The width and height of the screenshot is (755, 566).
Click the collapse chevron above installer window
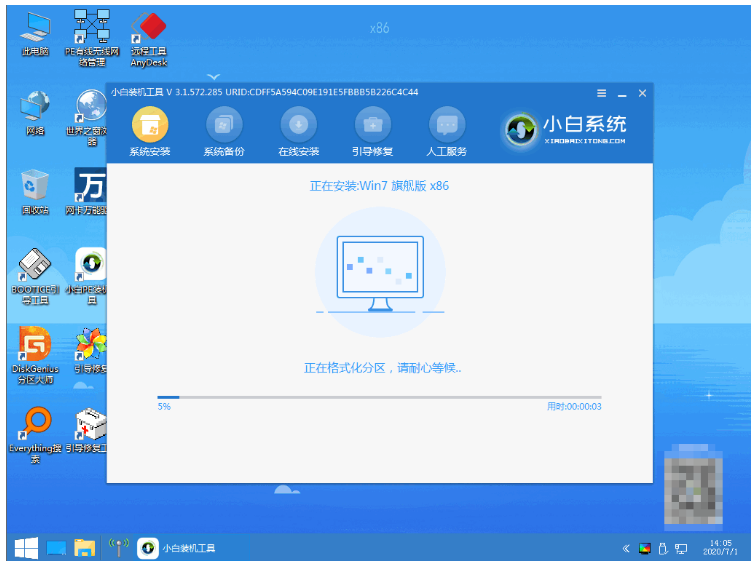coord(213,77)
